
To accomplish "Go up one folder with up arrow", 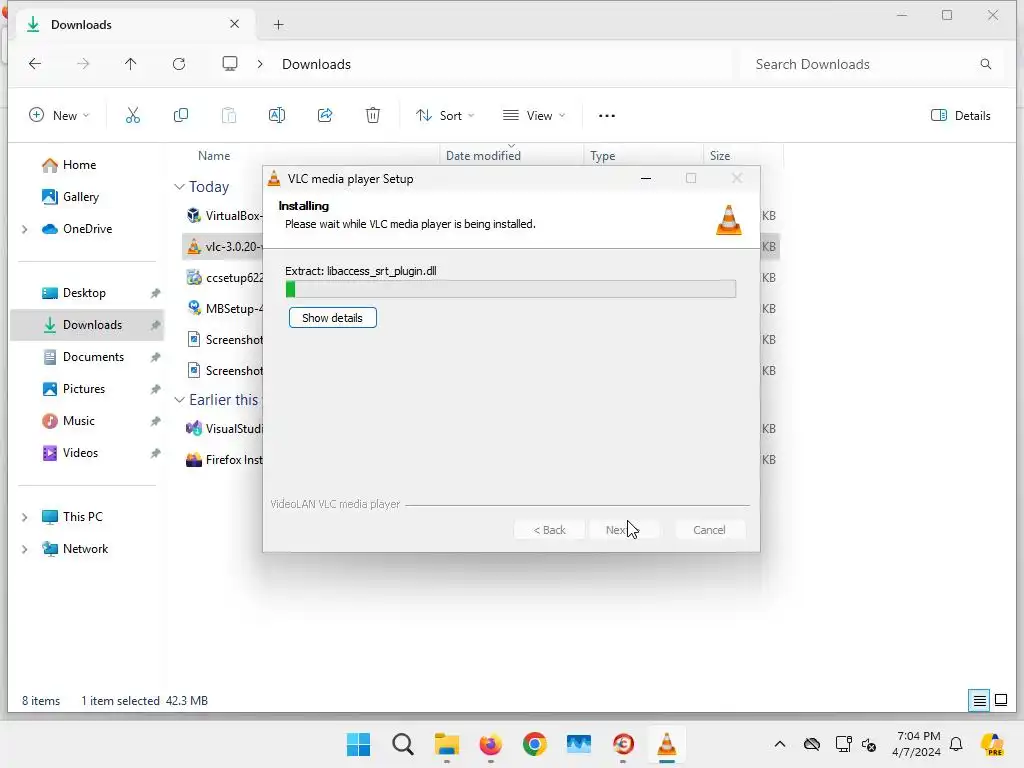I will tap(131, 64).
